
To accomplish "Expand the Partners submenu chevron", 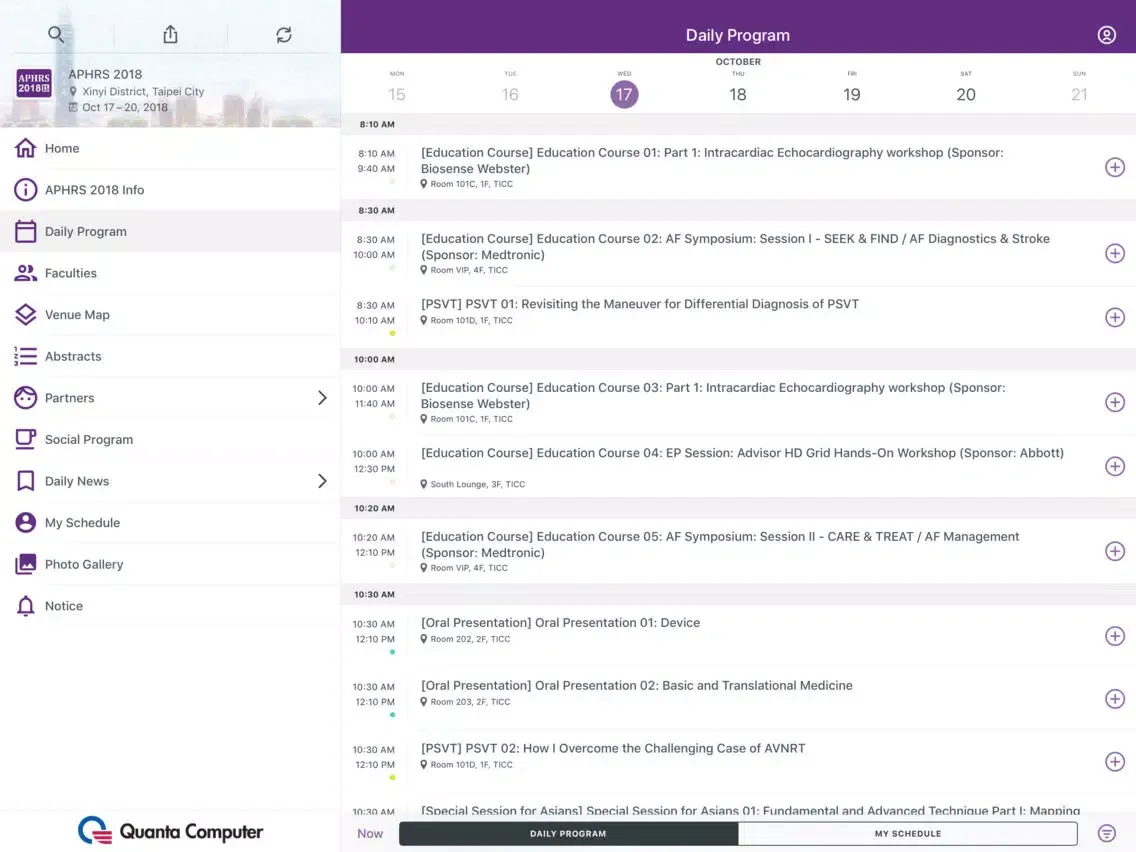I will point(322,398).
